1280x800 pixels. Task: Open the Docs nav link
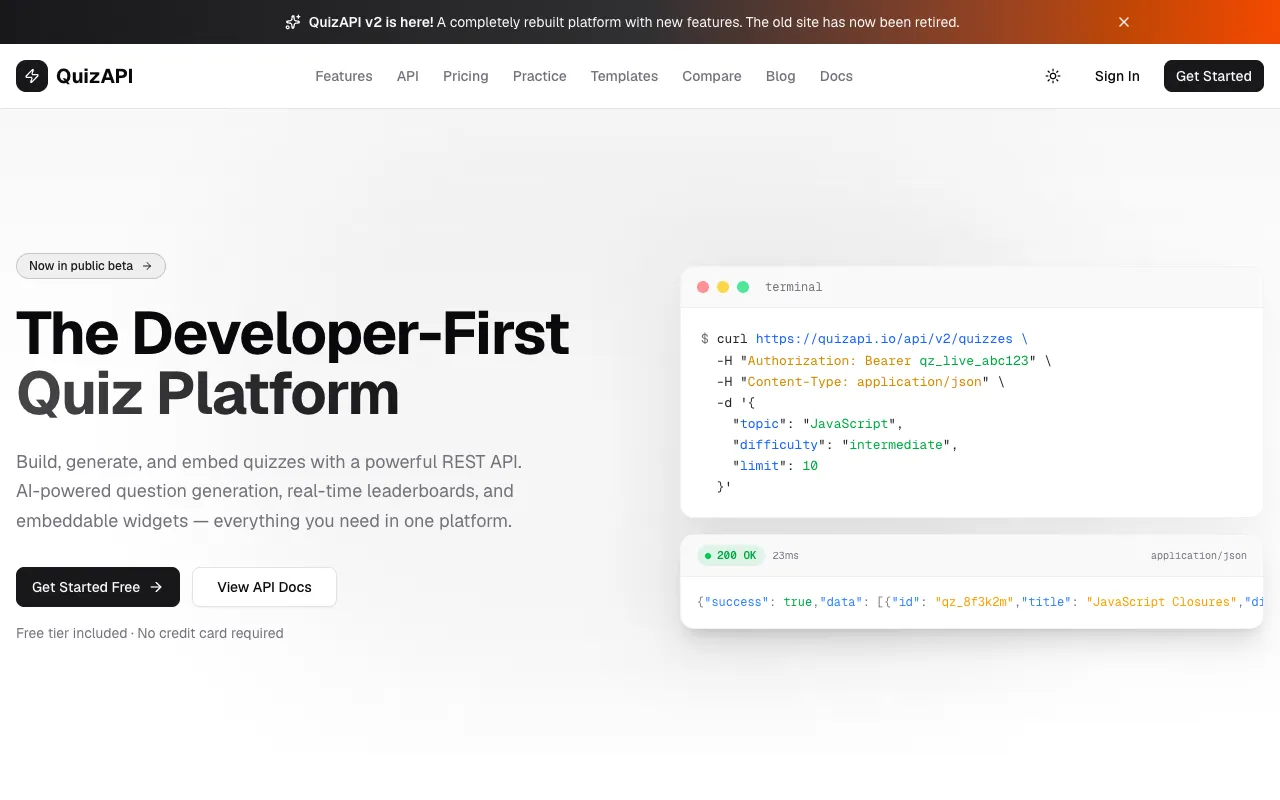tap(836, 76)
